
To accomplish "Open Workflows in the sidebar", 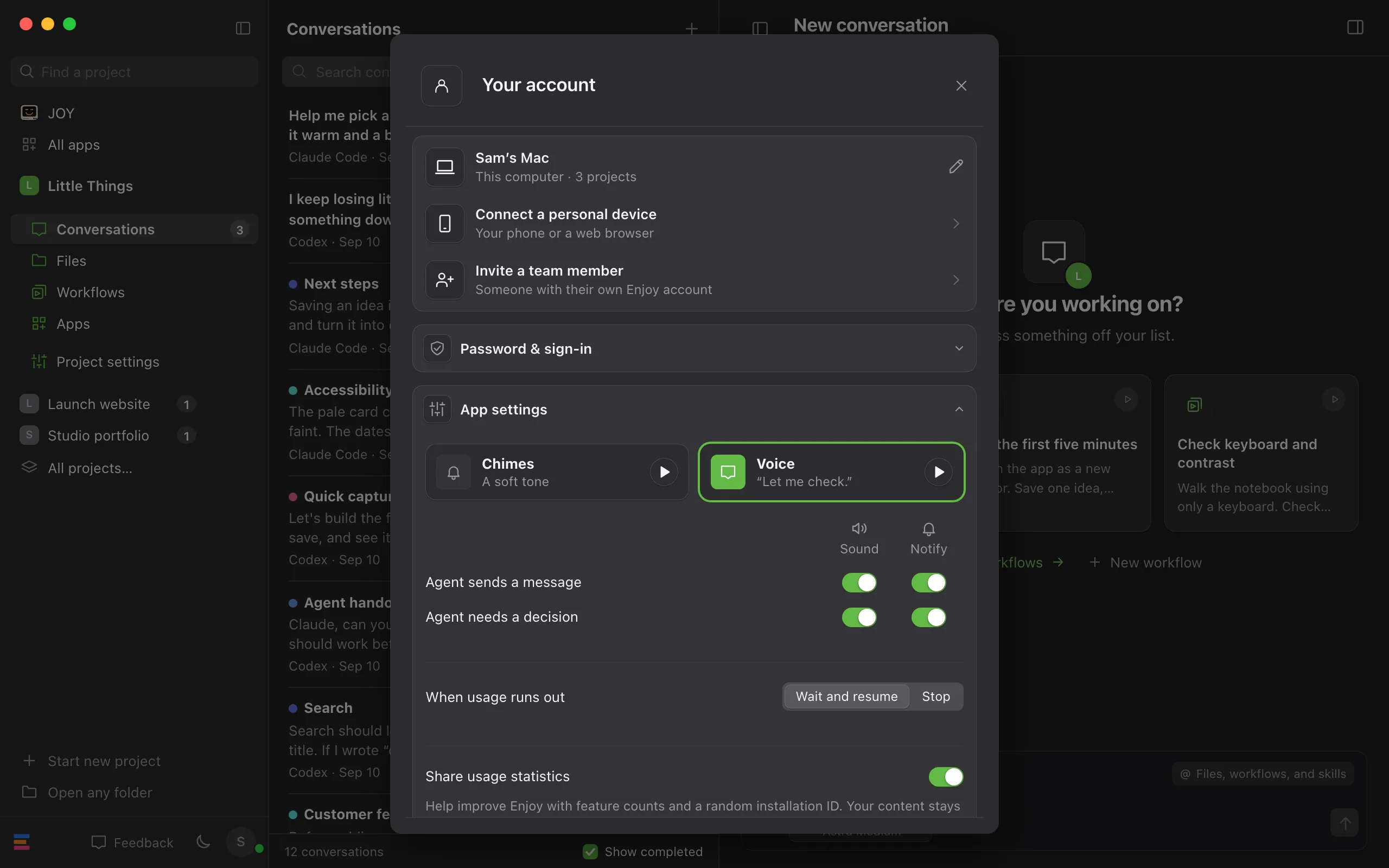I will 135,292.
